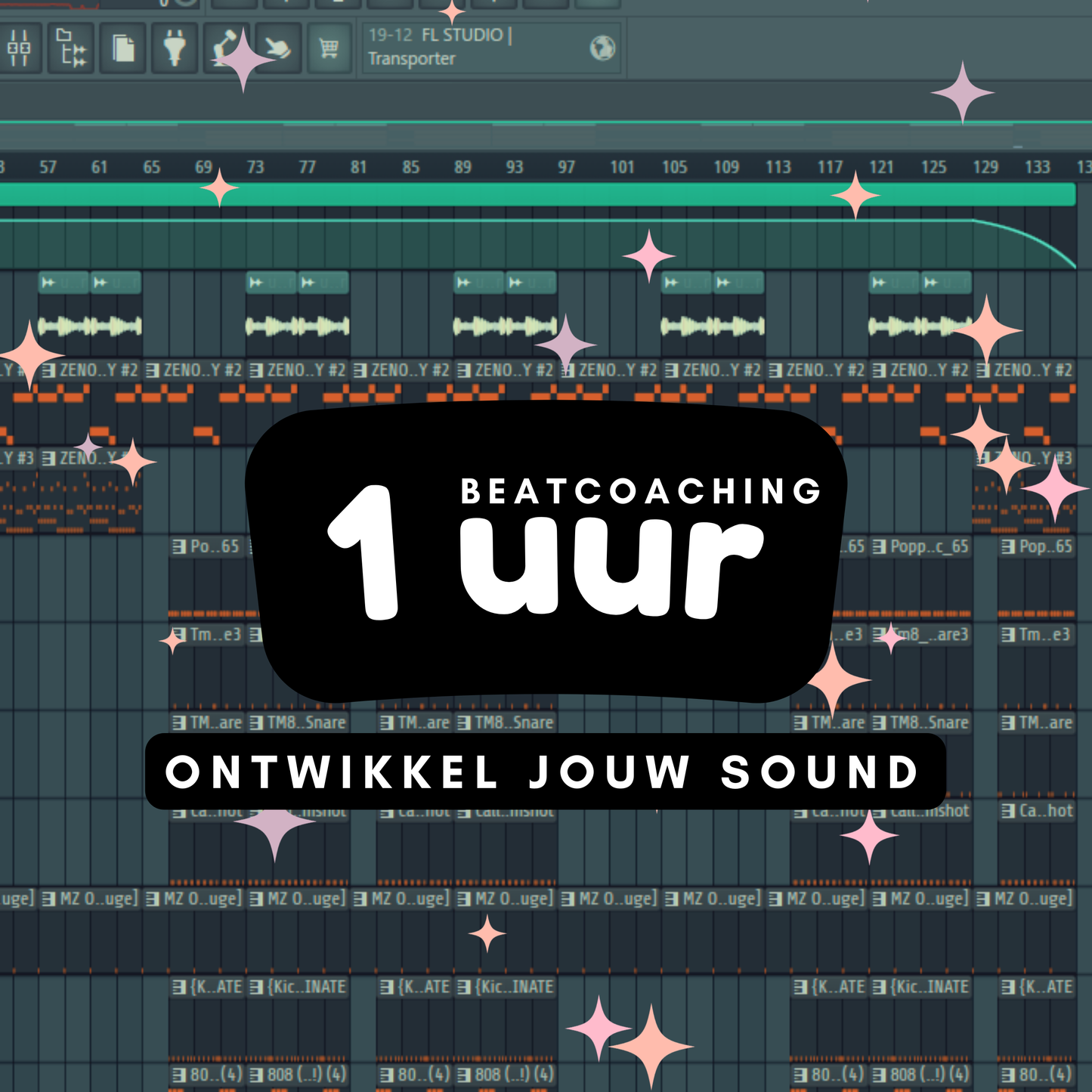The height and width of the screenshot is (1092, 1092).
Task: Open the plugin picker plug icon
Action: (x=174, y=49)
